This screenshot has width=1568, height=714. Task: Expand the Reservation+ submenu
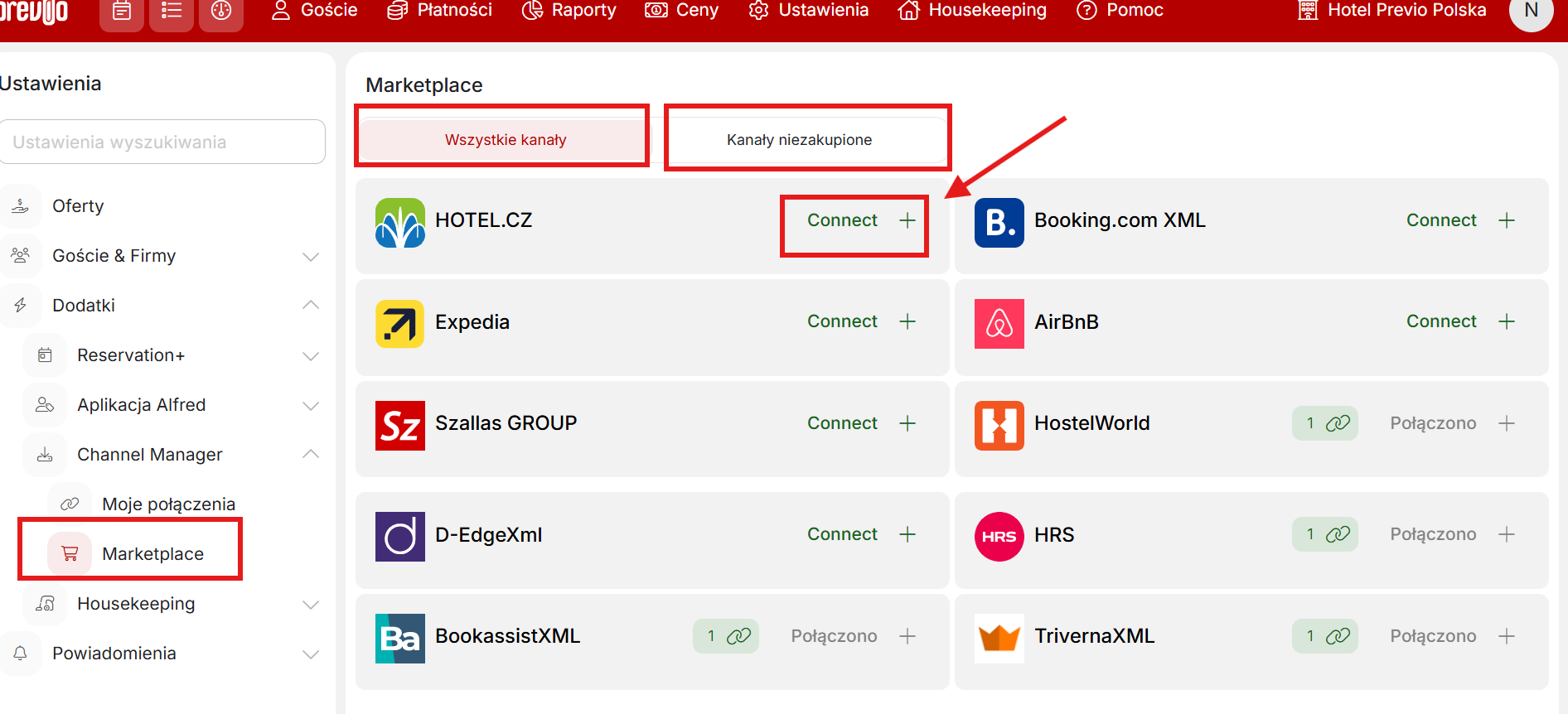click(x=311, y=355)
